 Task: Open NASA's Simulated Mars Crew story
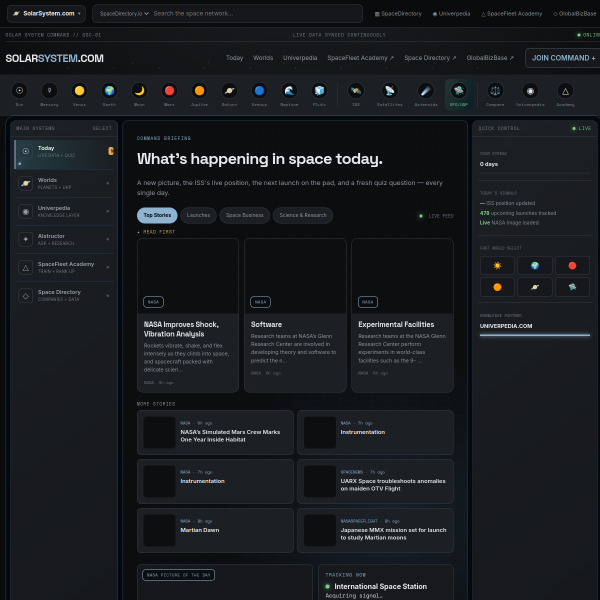(215, 432)
